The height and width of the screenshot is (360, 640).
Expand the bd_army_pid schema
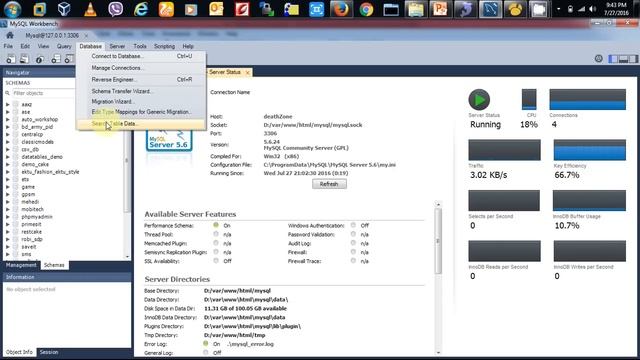coord(8,127)
